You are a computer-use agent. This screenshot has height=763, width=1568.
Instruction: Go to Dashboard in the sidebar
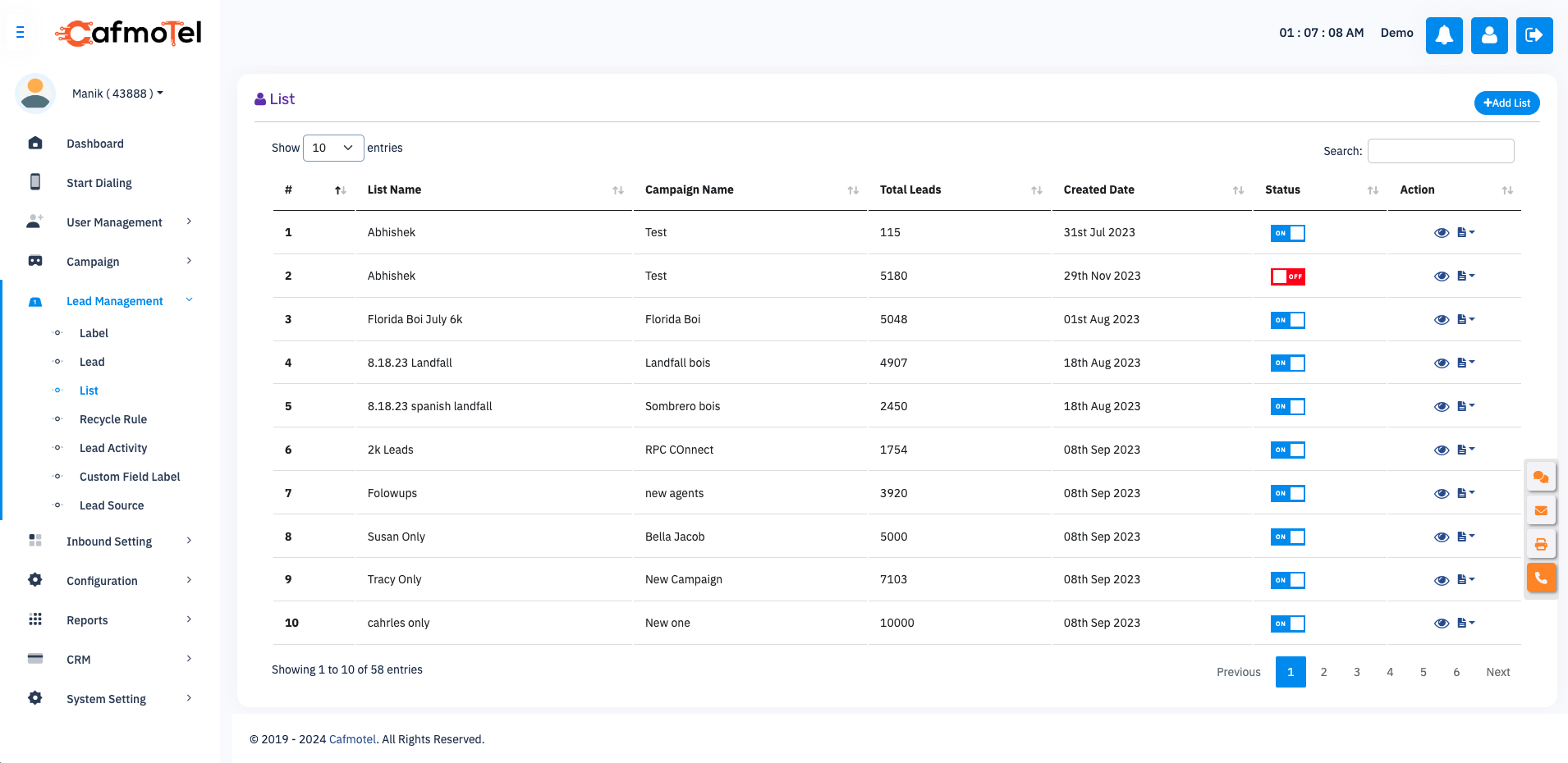[95, 144]
